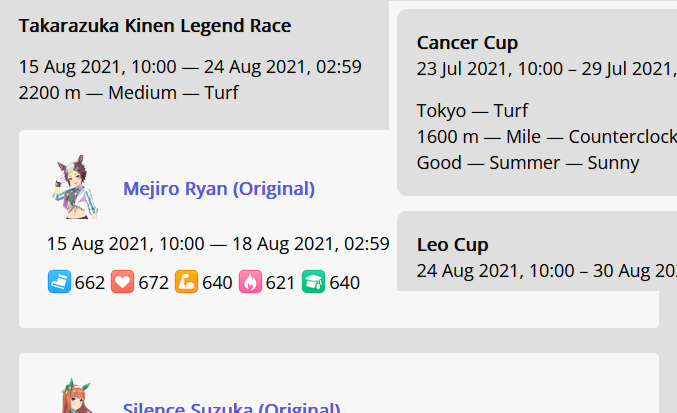Click the blue Speed shoe icon
Viewport: 677px width, 413px height.
59,283
